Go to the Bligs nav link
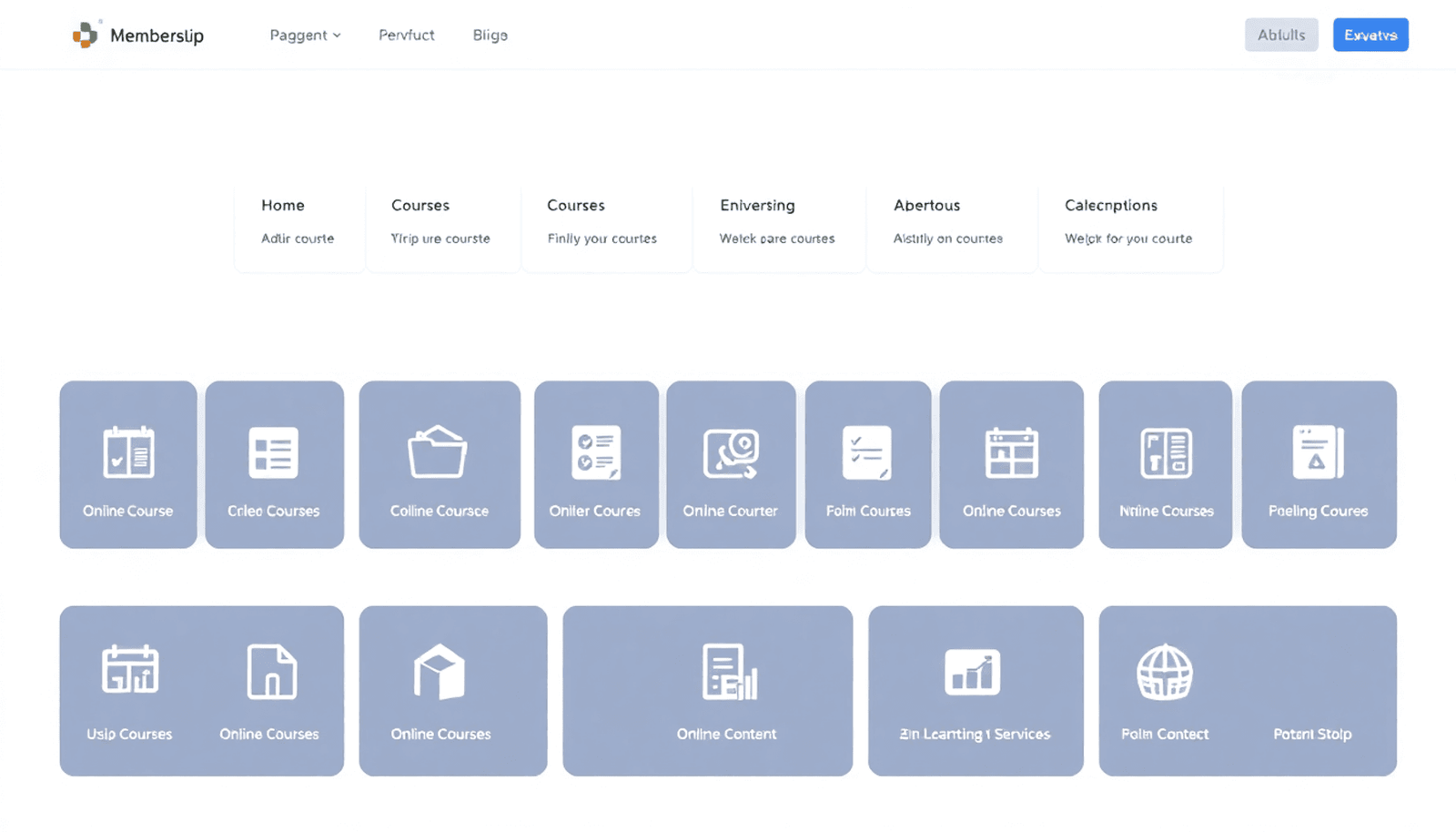The height and width of the screenshot is (832, 1456). (x=490, y=35)
